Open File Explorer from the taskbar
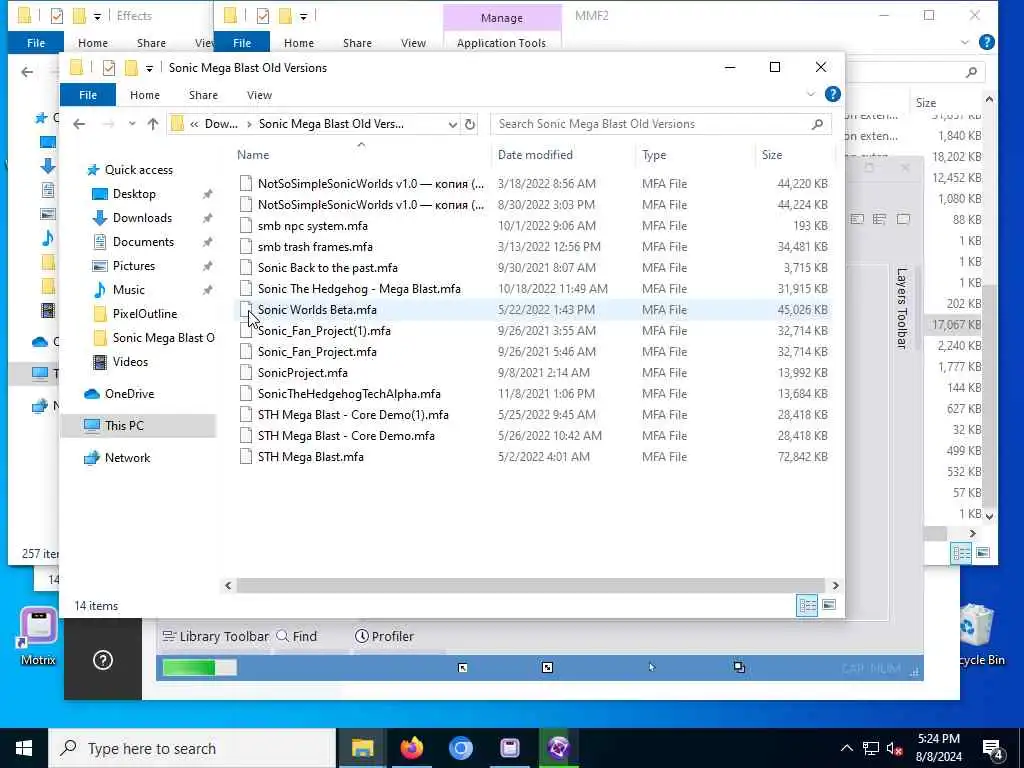Viewport: 1024px width, 768px height. [362, 748]
